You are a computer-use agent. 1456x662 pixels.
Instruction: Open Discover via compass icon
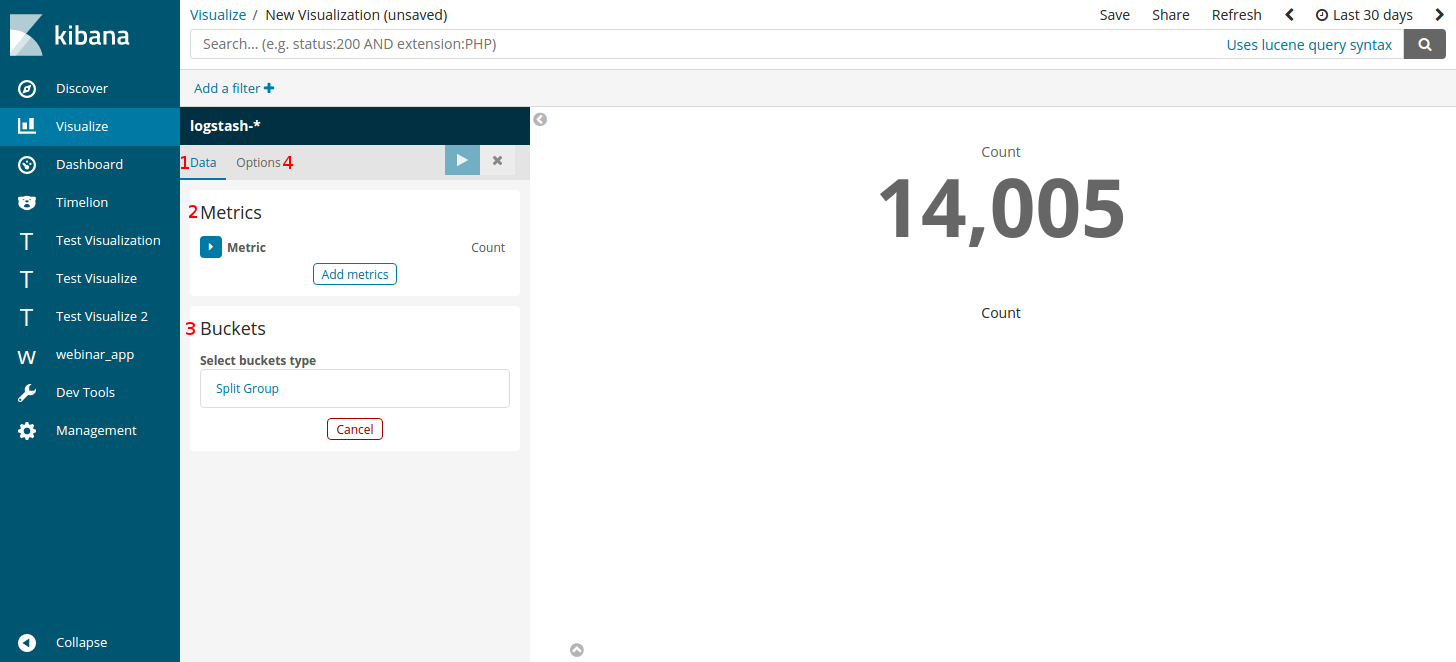click(27, 89)
